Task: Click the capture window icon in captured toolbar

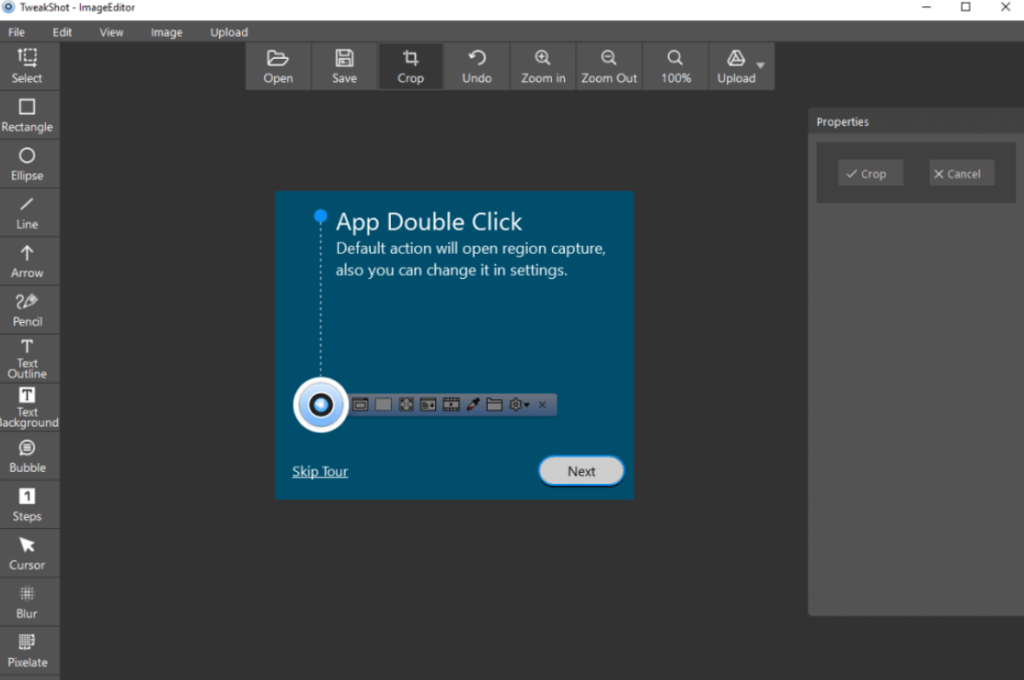Action: [x=360, y=405]
